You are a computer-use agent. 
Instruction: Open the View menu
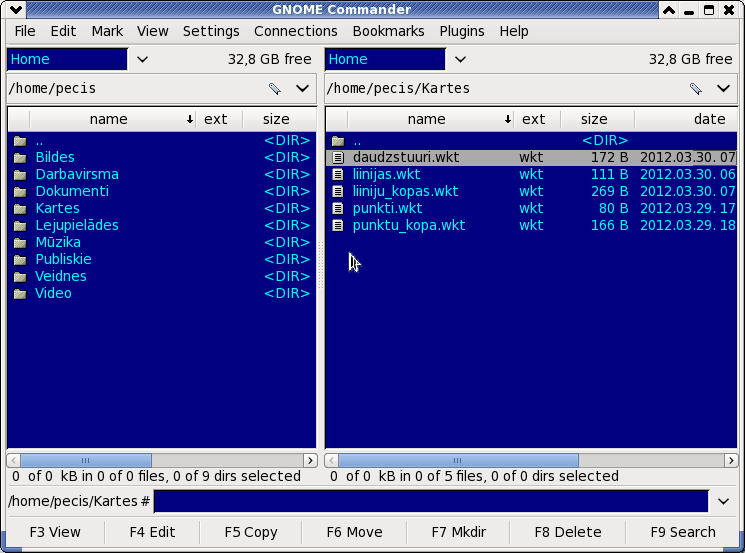(153, 31)
